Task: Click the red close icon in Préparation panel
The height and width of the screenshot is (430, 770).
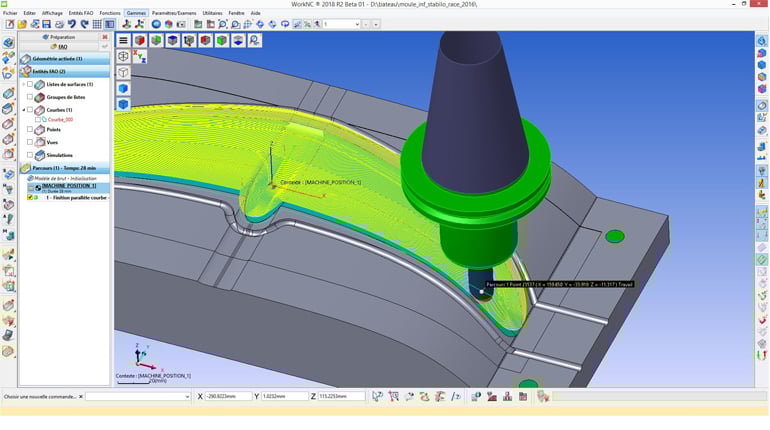Action: [105, 37]
